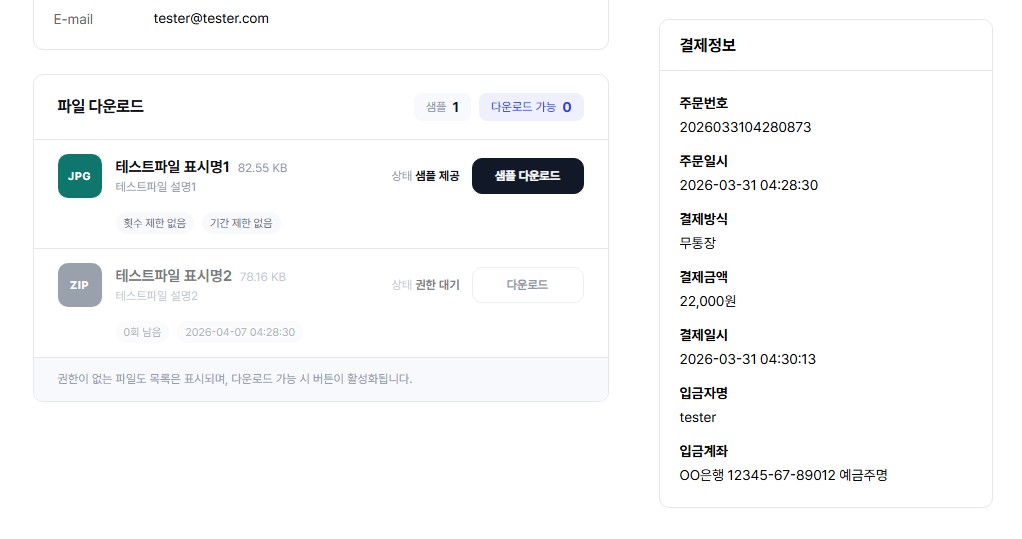Viewport: 1022px width, 539px height.
Task: Open the 테스트파일 표시명2 file title
Action: click(x=174, y=276)
